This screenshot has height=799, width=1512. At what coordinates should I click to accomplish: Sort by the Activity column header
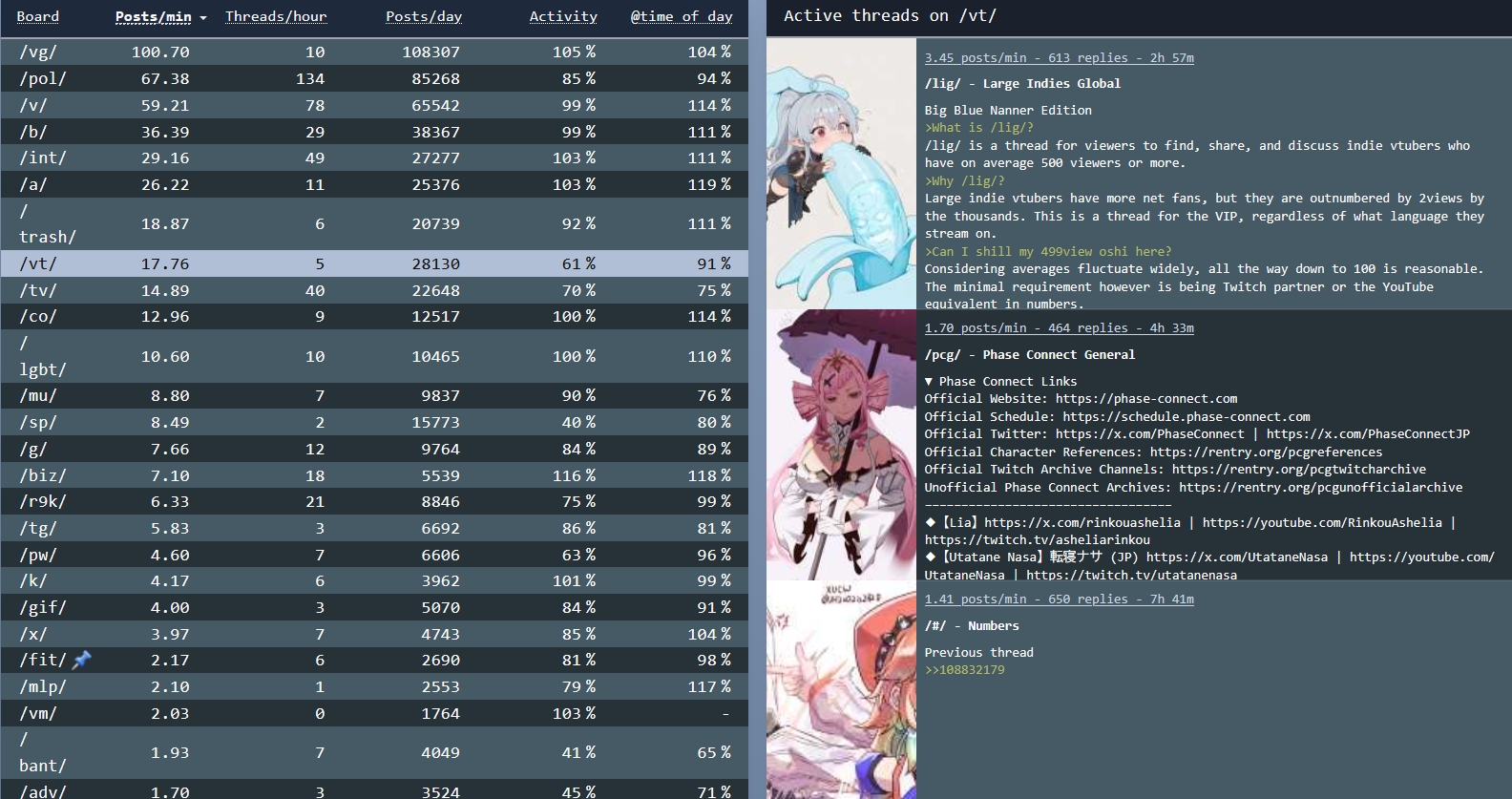[563, 16]
